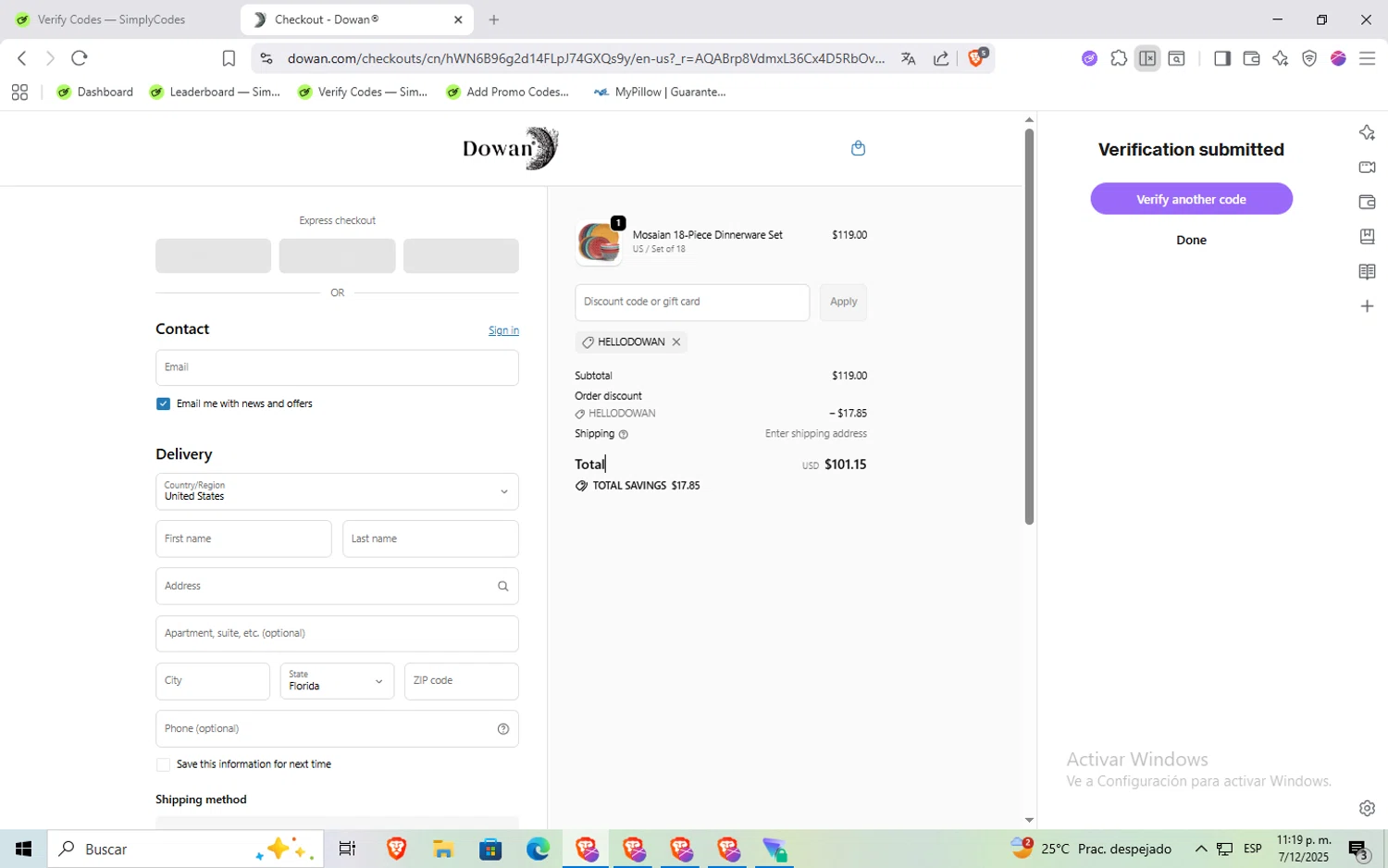Viewport: 1388px width, 868px height.
Task: Select the Checkout - Dowan tab
Action: (x=356, y=19)
